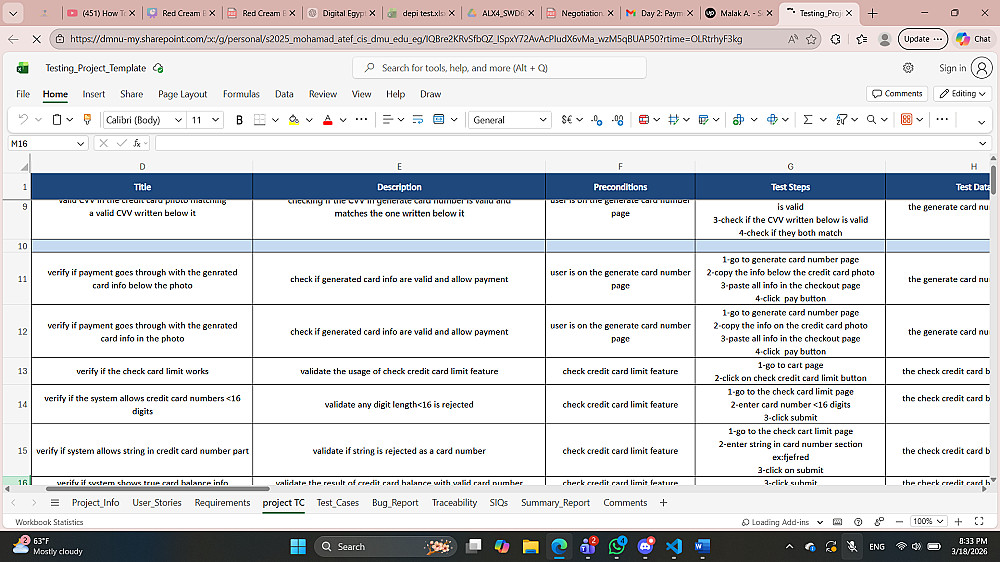Open the ribbon overflow ellipsis
Viewport: 1000px width, 562px height.
point(942,119)
